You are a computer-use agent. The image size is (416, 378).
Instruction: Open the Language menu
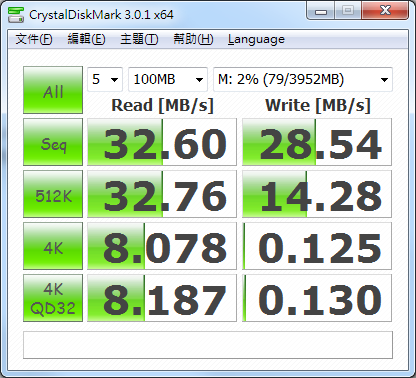[x=256, y=39]
